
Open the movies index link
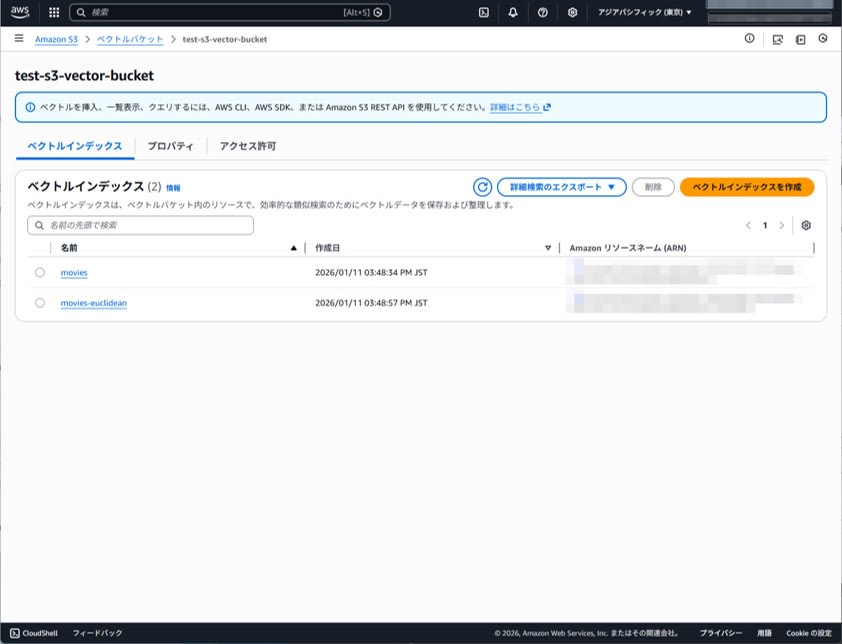point(74,272)
